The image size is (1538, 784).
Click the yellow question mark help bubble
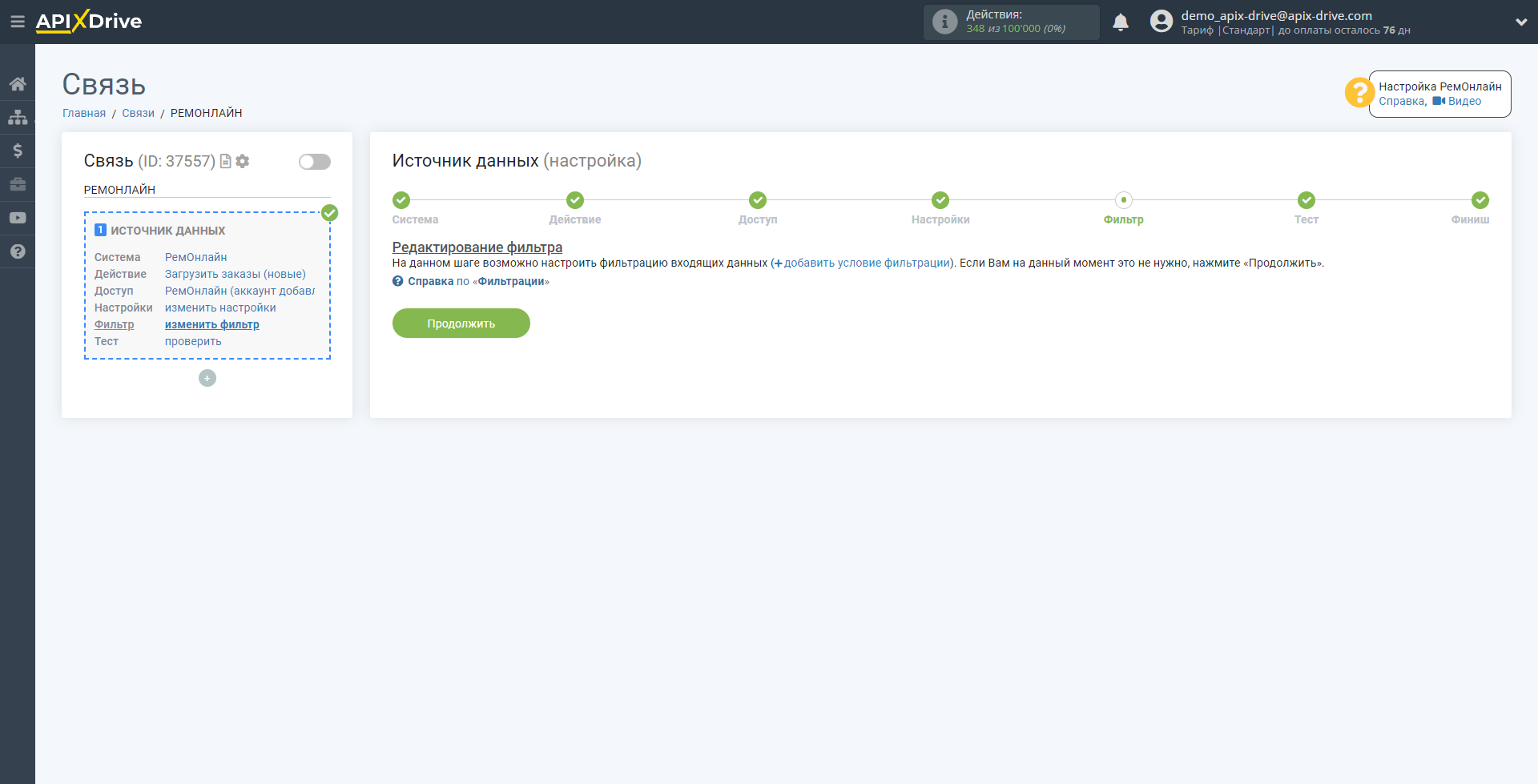(x=1359, y=93)
